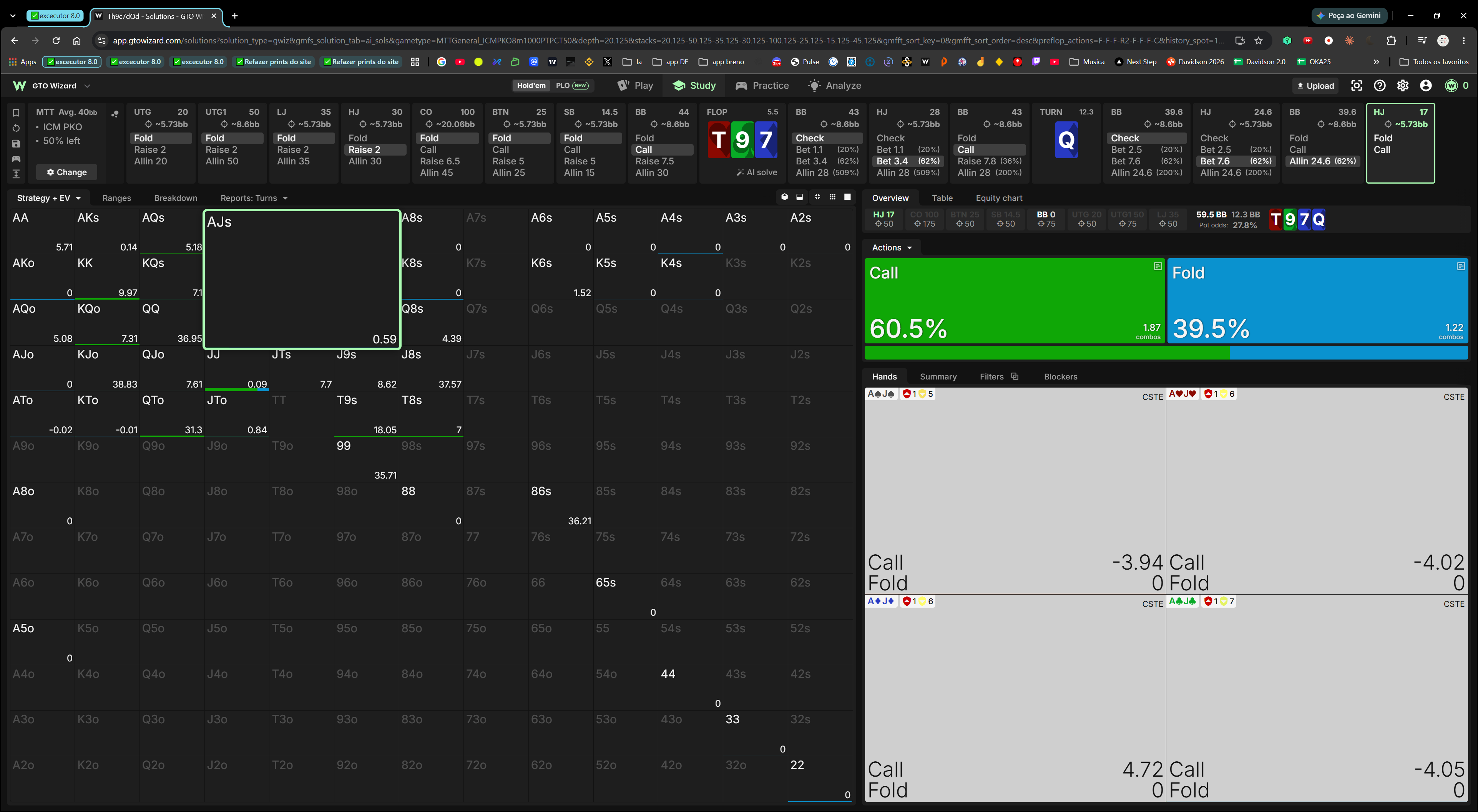Select the Hold'em game toggle

point(531,85)
